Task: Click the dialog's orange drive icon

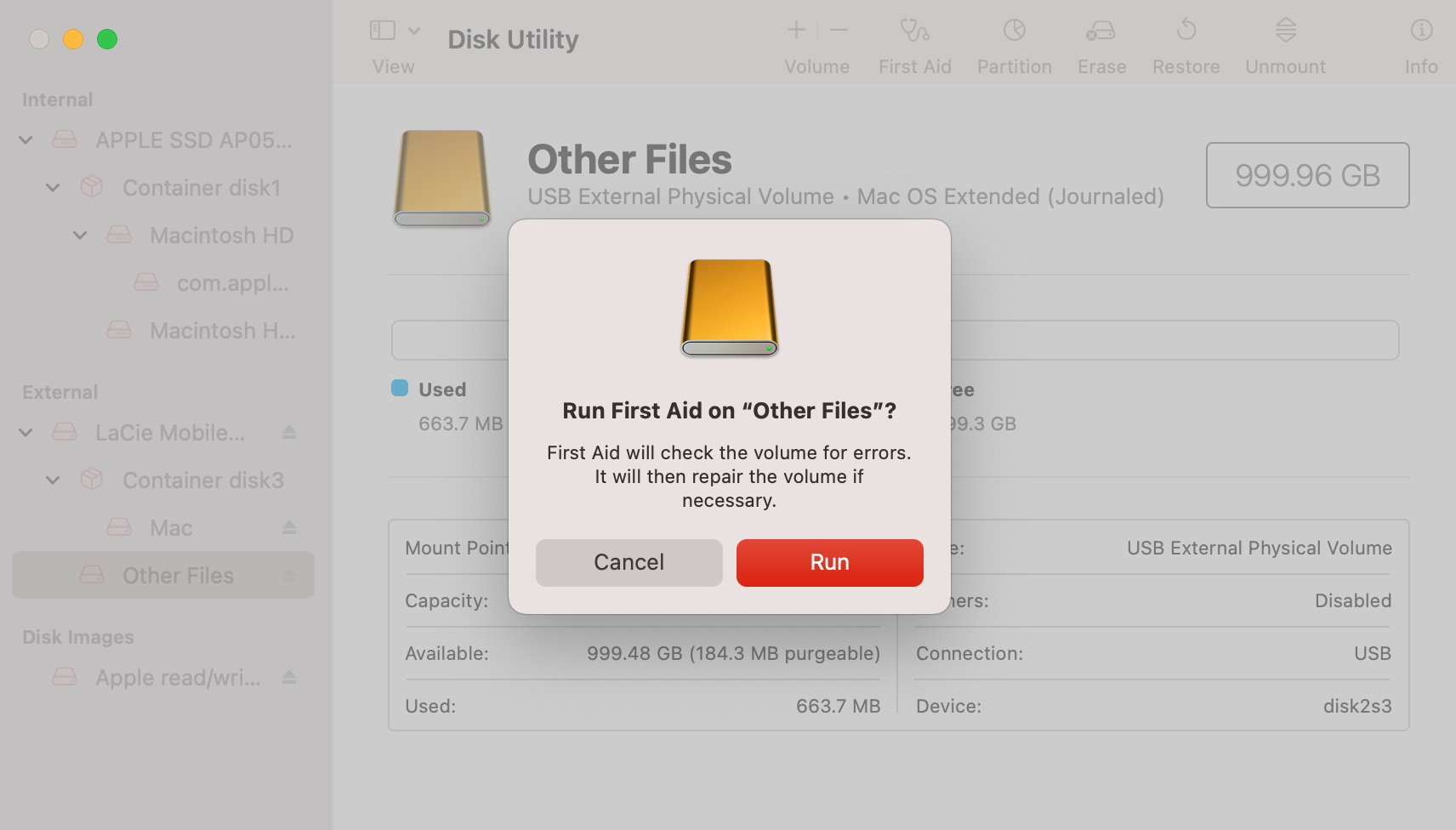Action: pyautogui.click(x=730, y=308)
